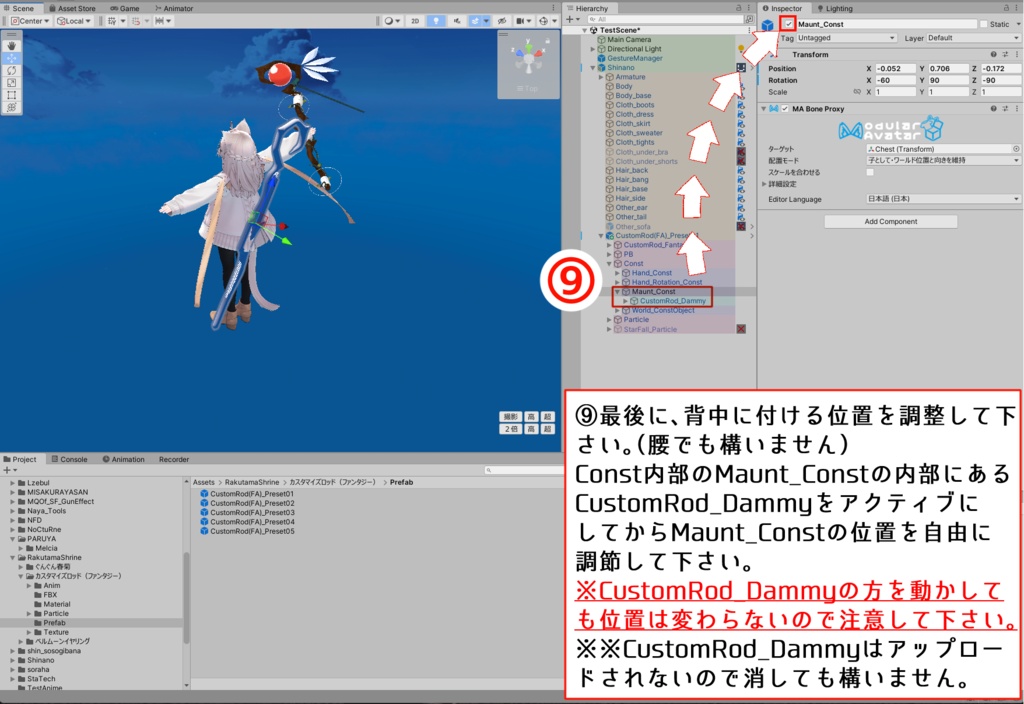Toggle MA Bone Proxy enabled checkbox

coord(785,109)
